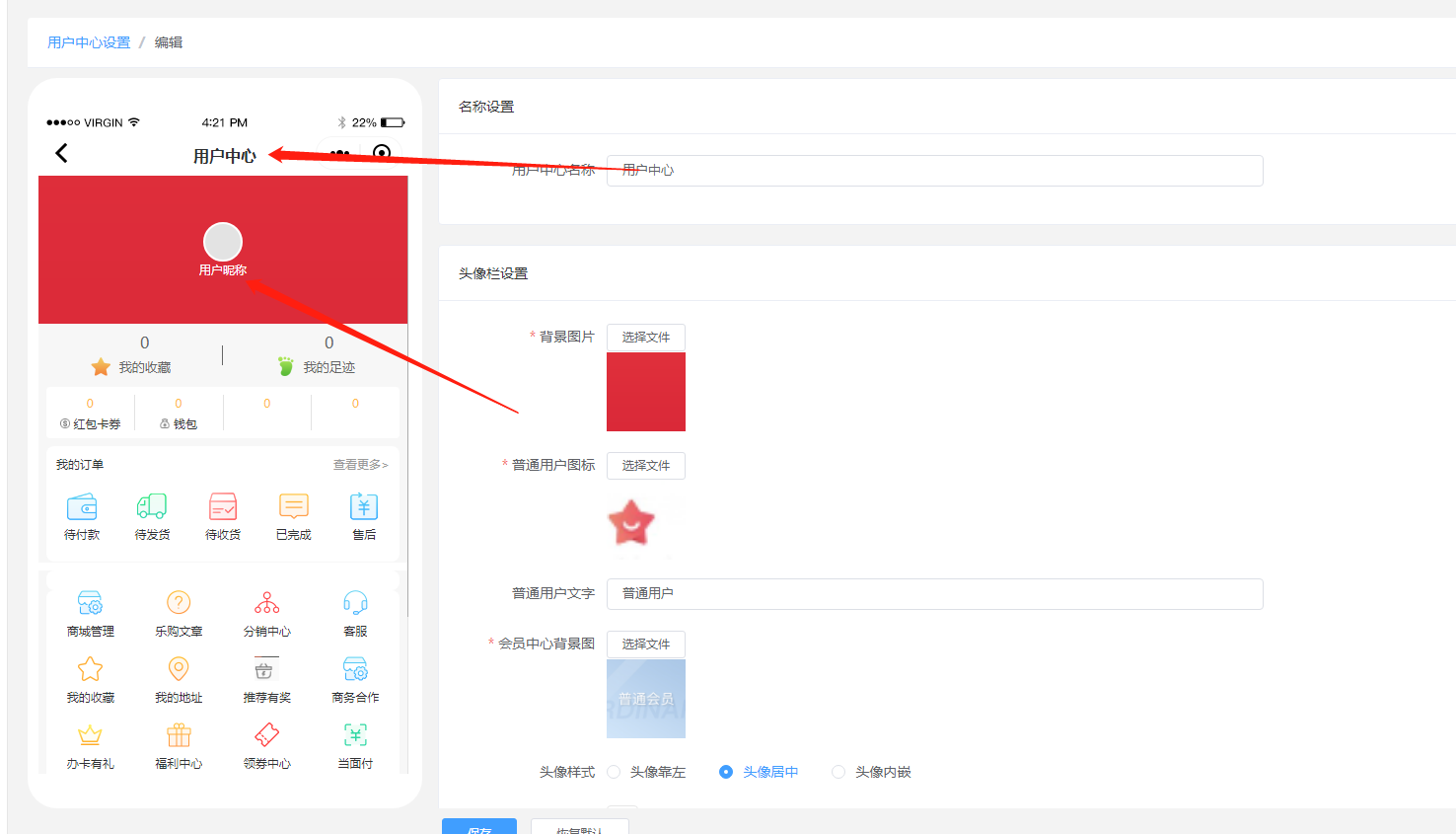Click the user avatar circle
Viewport: 1456px width, 834px height.
[x=223, y=242]
